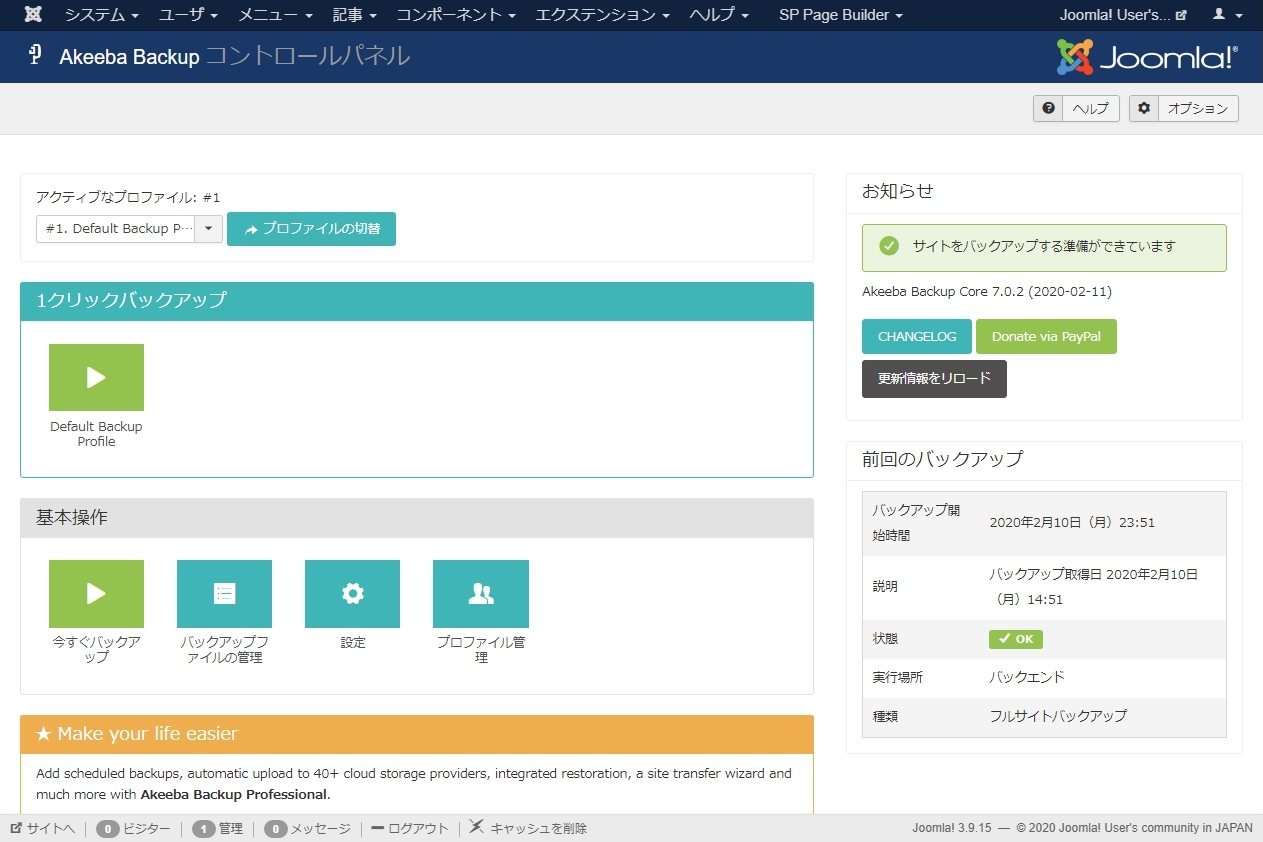Click the help question mark circle icon
Image resolution: width=1263 pixels, height=842 pixels.
coord(1048,108)
